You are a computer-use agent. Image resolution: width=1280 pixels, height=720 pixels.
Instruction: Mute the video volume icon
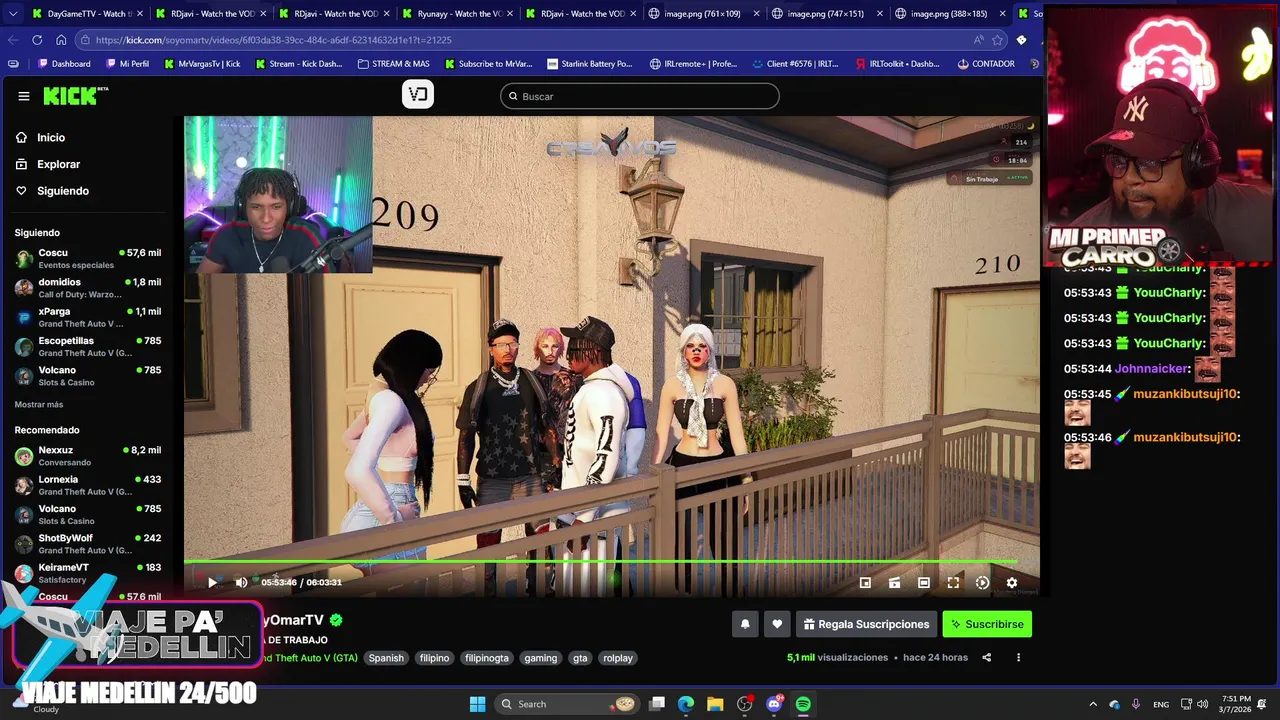[241, 582]
